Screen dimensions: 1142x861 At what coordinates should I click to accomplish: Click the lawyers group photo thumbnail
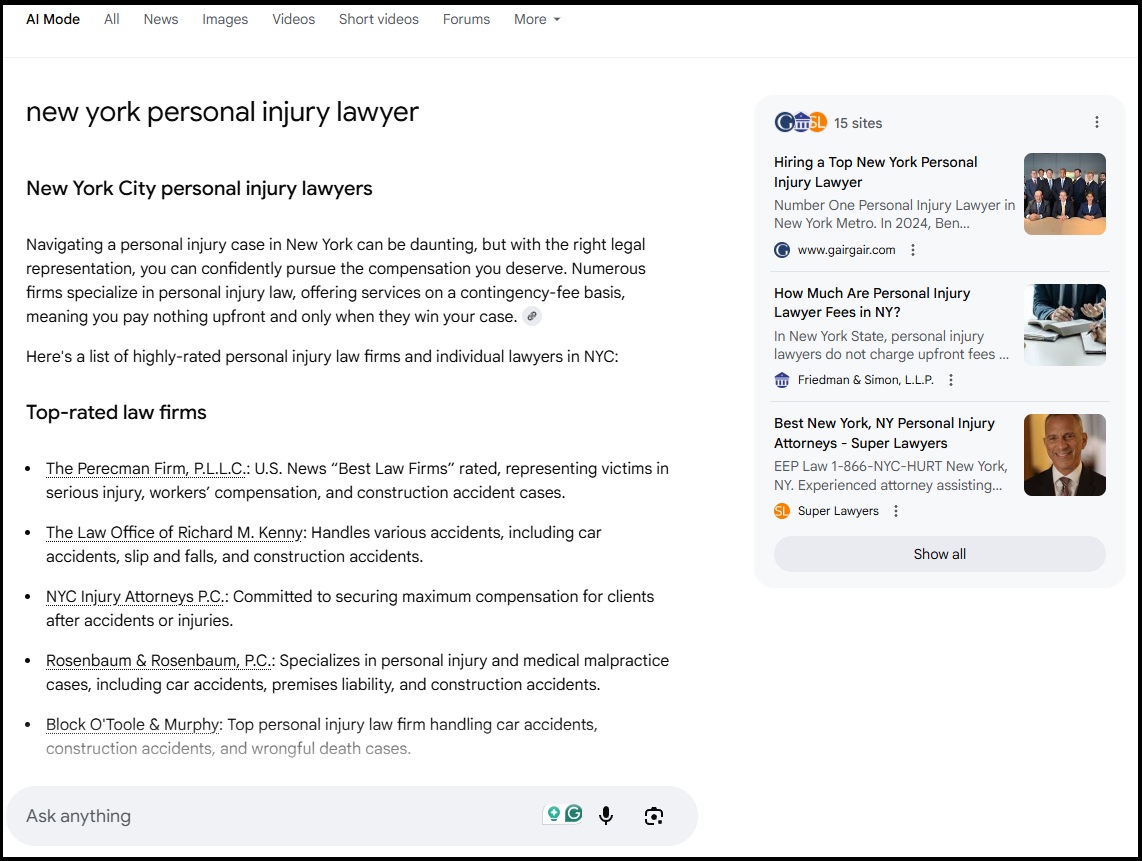coord(1065,194)
